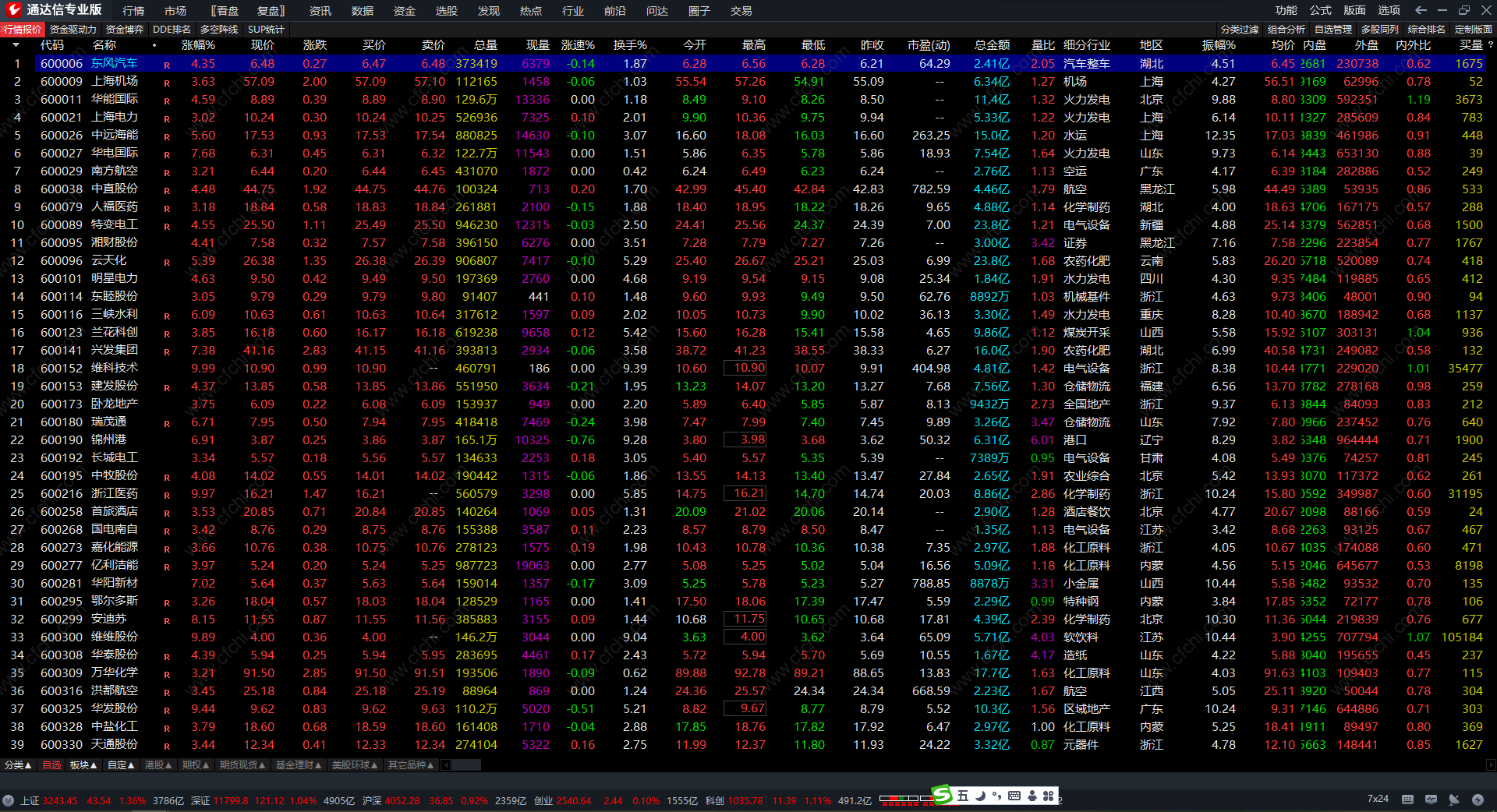Image resolution: width=1497 pixels, height=812 pixels.
Task: Click the R marker on 中远海能 row
Action: click(167, 136)
